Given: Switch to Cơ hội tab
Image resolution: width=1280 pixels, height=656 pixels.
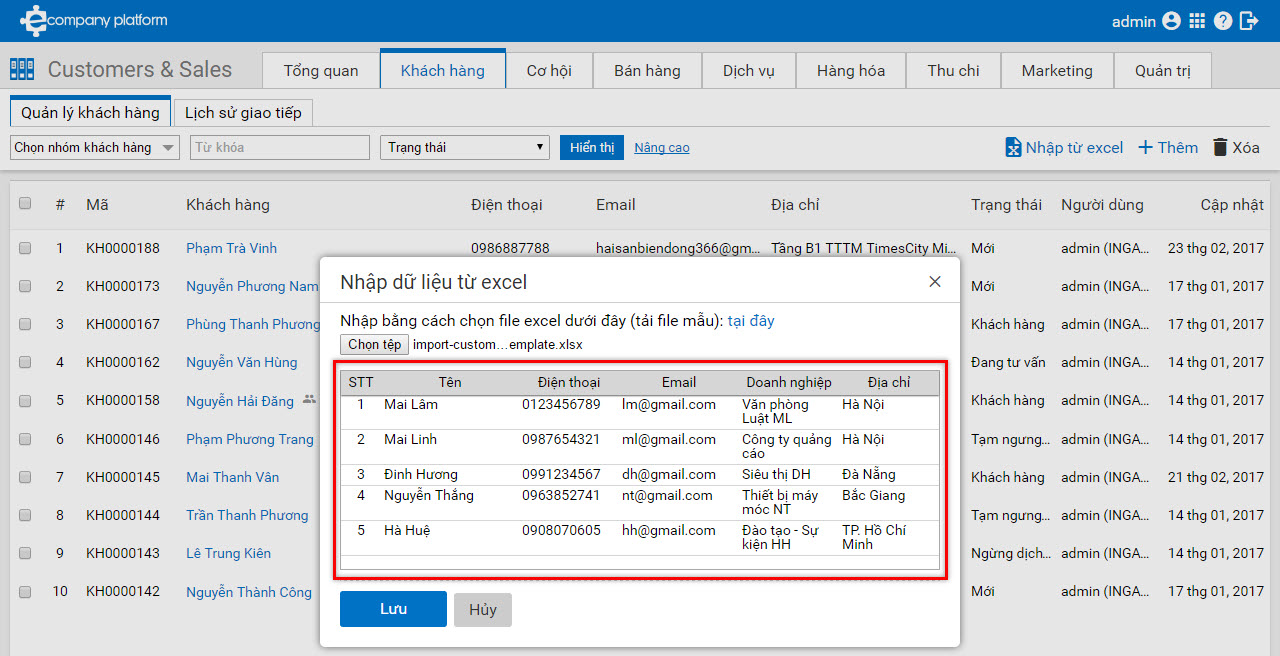Looking at the screenshot, I should point(549,71).
